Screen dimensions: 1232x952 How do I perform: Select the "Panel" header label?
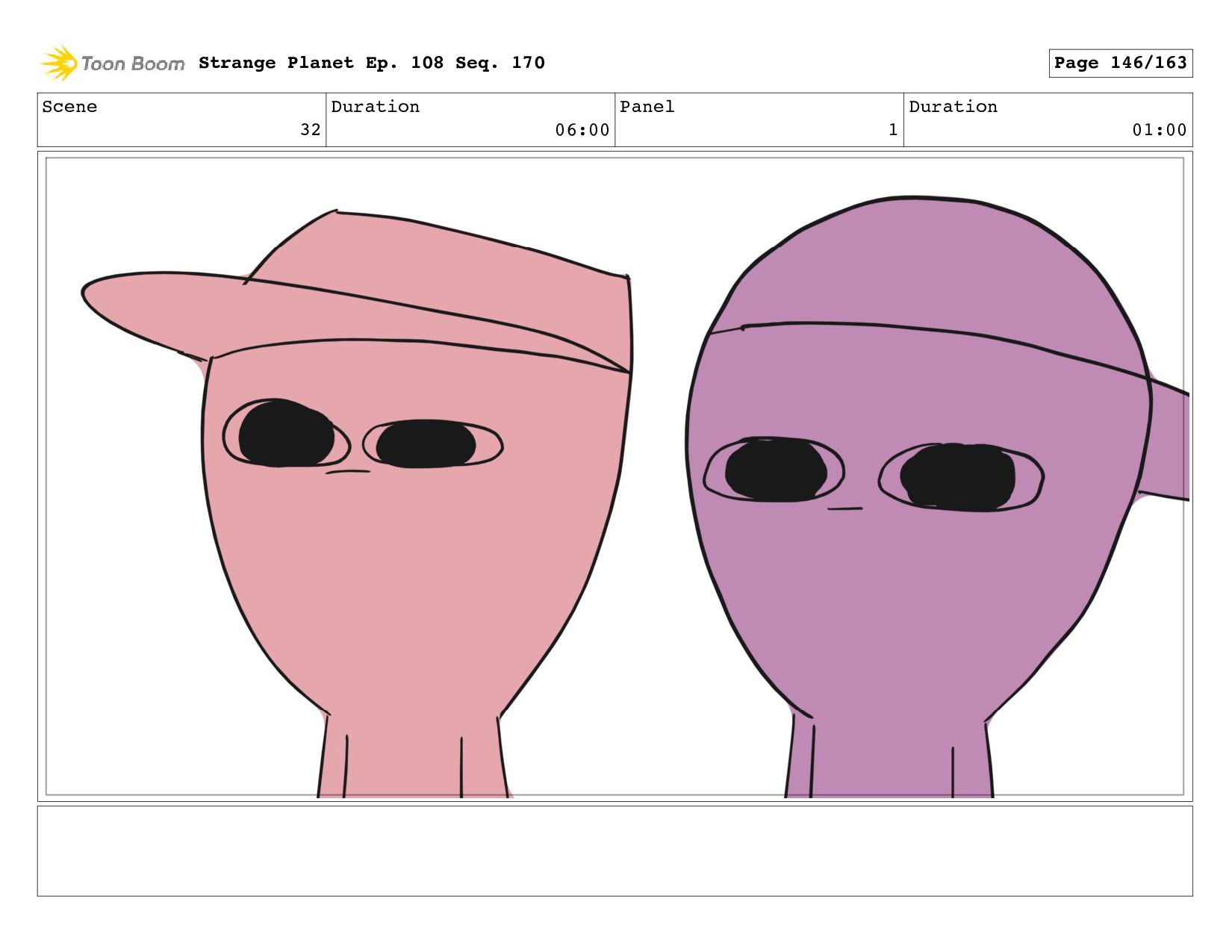tap(647, 107)
